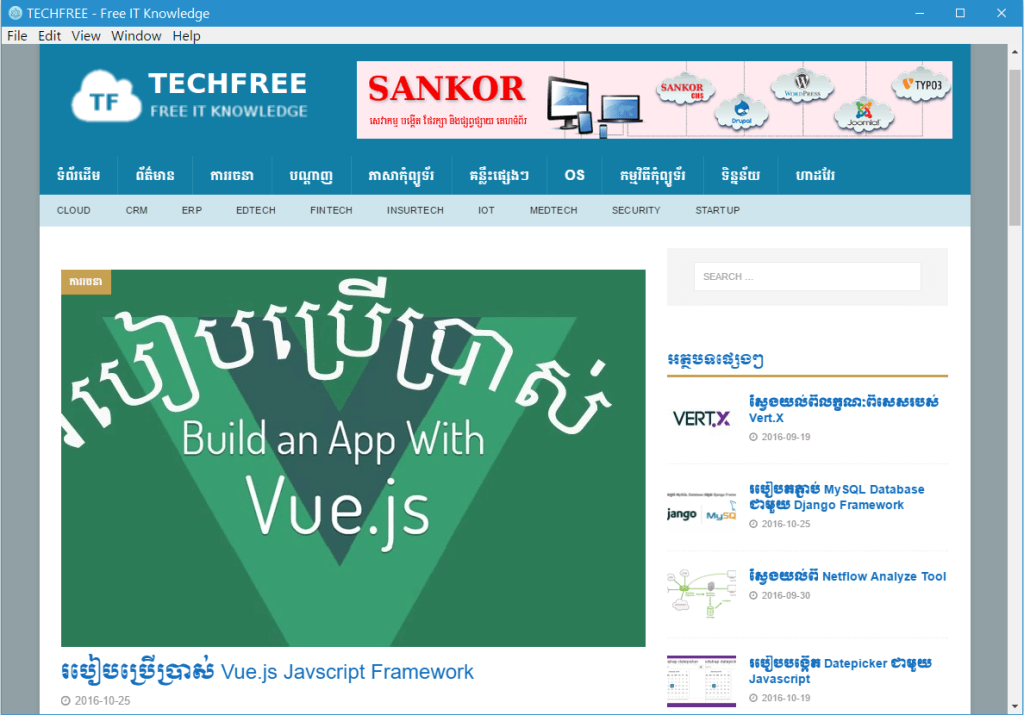Viewport: 1024px width, 715px height.
Task: Open the IOT category link
Action: [x=486, y=210]
